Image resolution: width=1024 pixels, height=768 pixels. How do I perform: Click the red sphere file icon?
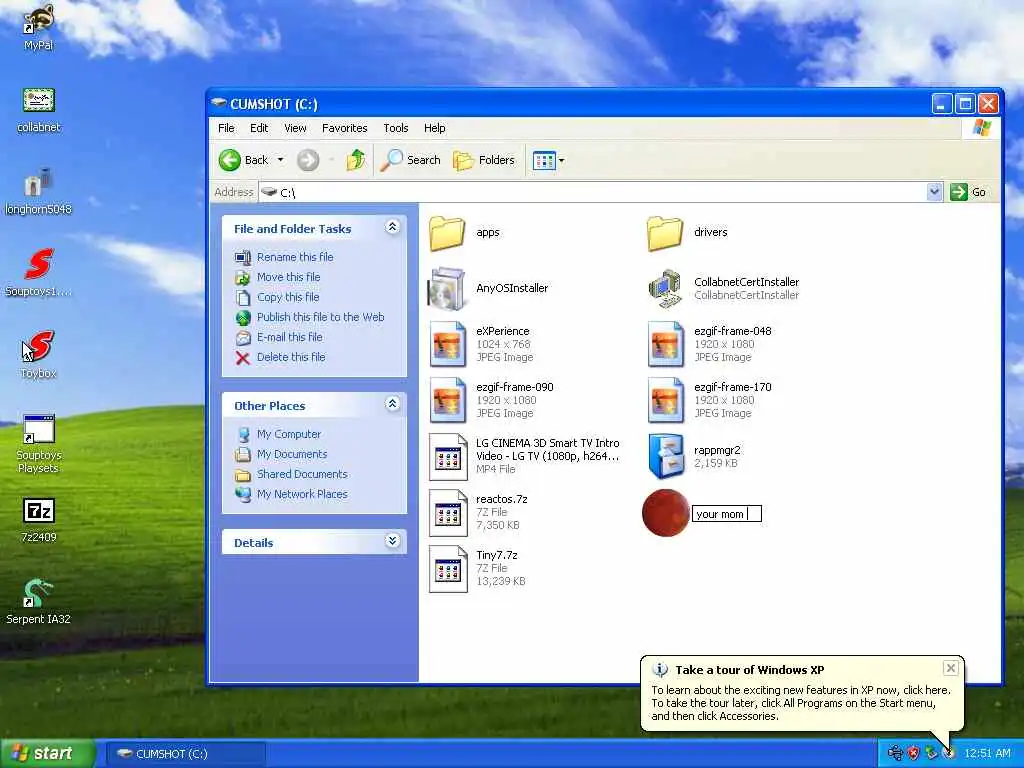[665, 513]
